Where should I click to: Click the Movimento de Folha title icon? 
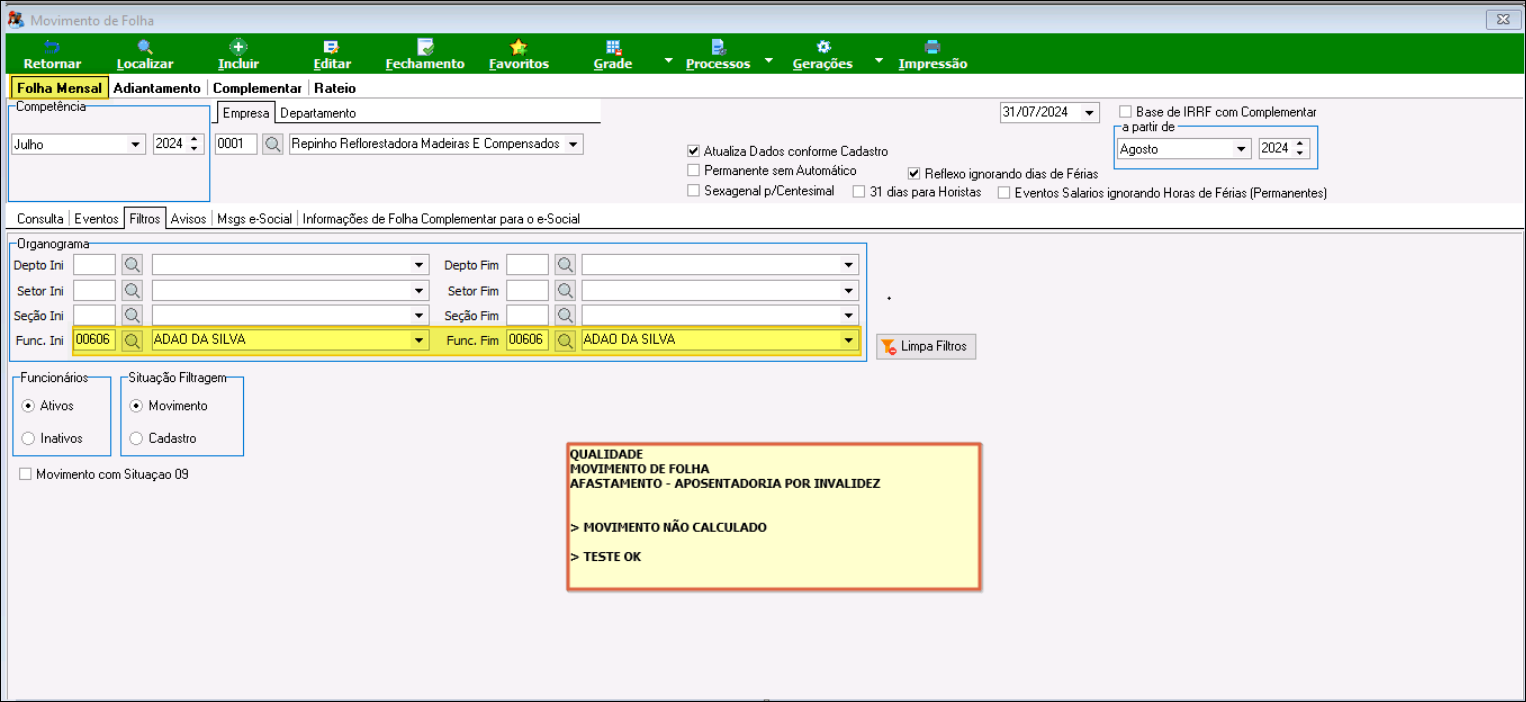tap(16, 19)
